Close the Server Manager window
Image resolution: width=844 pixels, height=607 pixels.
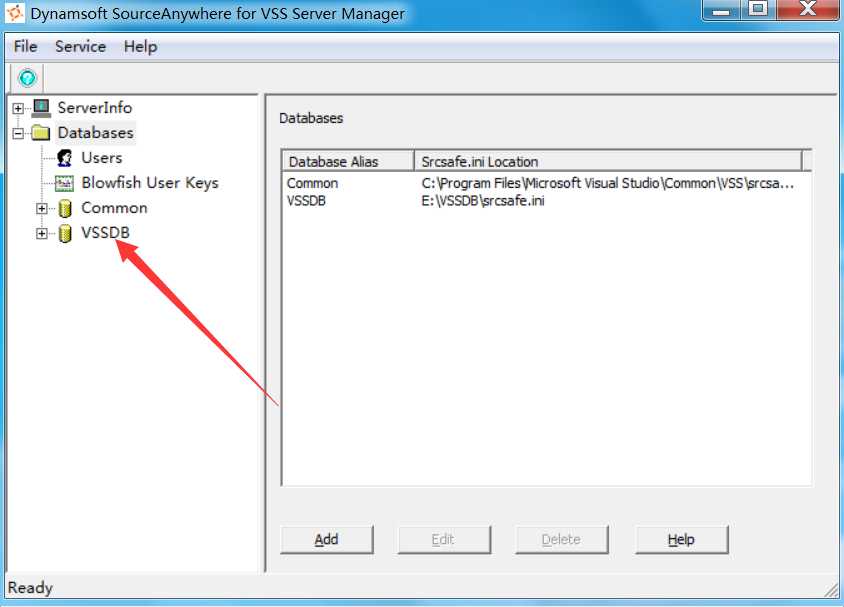(807, 9)
